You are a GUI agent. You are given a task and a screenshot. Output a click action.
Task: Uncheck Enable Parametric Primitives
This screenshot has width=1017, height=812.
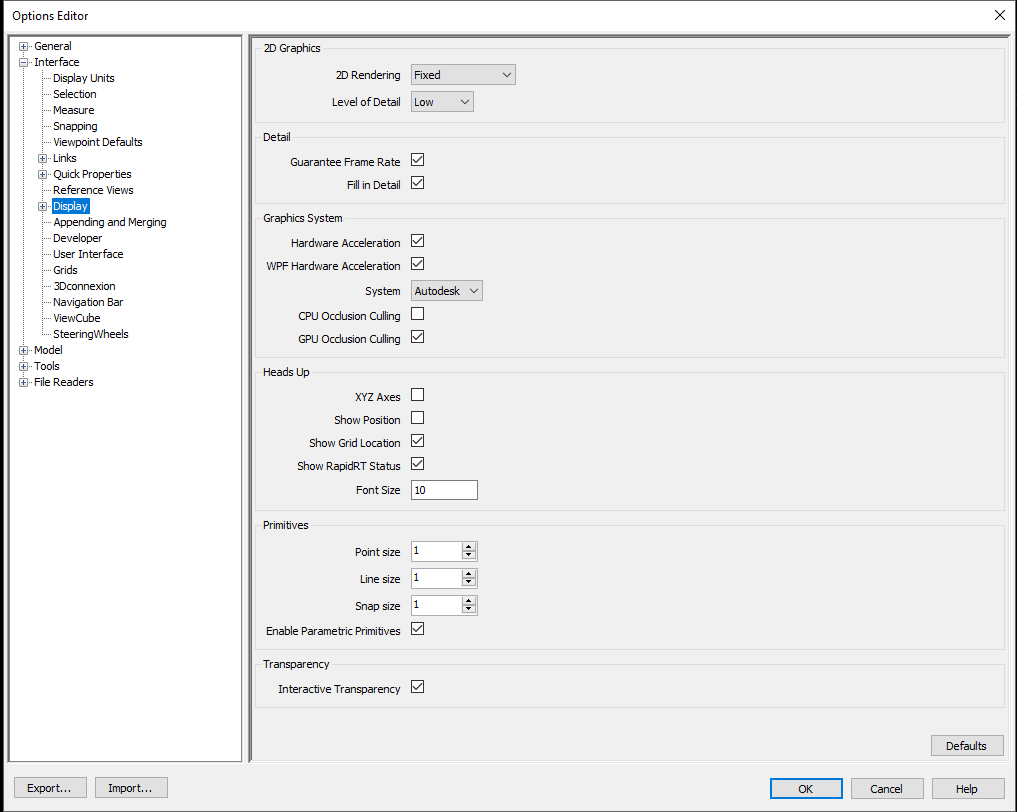click(417, 628)
